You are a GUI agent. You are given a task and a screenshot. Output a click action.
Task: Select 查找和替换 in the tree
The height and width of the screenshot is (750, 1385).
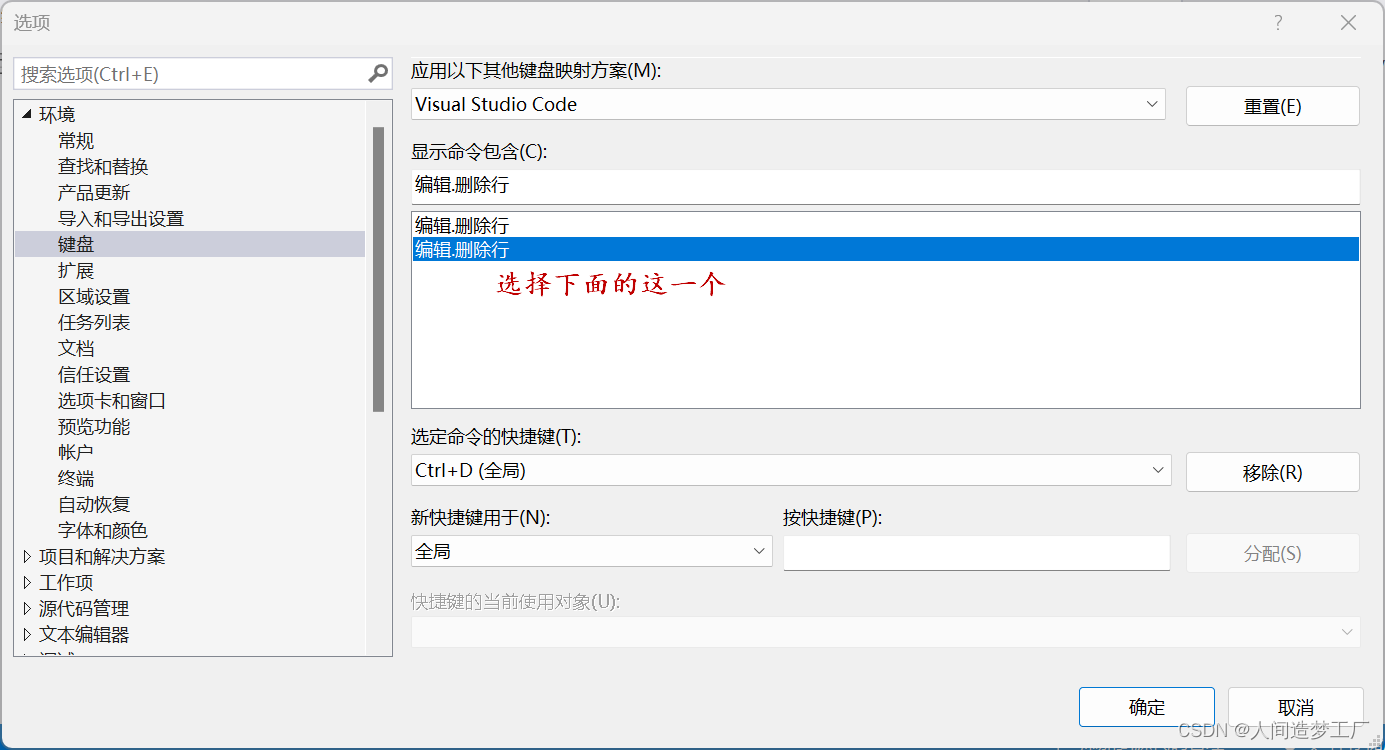coord(103,166)
